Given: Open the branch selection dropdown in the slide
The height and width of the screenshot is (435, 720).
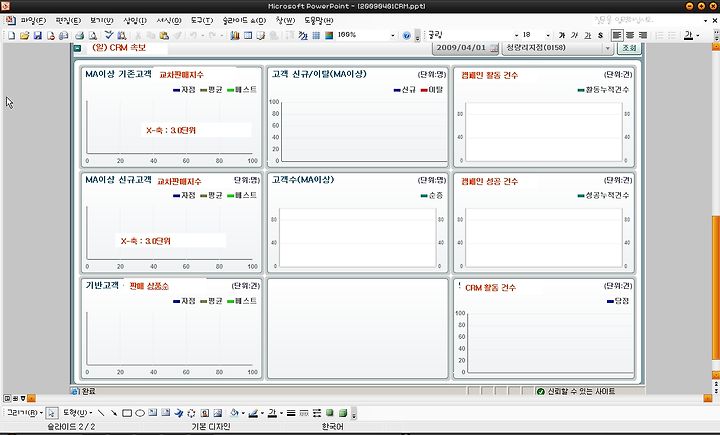Looking at the screenshot, I should coord(608,48).
